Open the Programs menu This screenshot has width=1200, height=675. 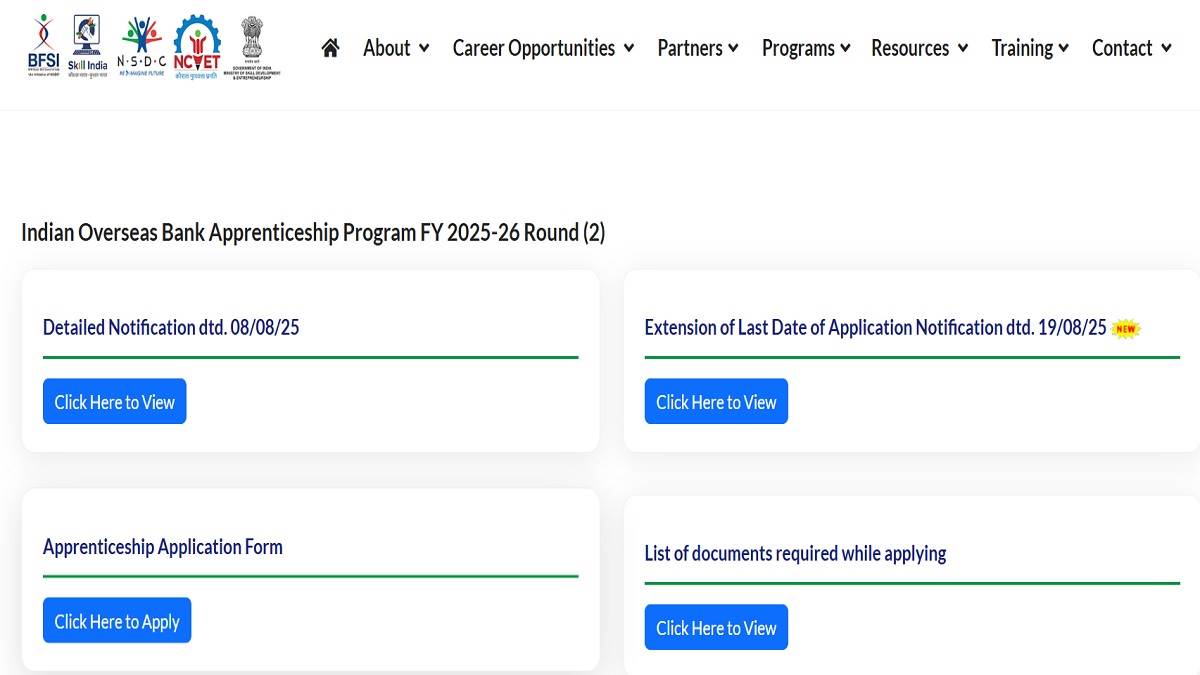point(806,48)
